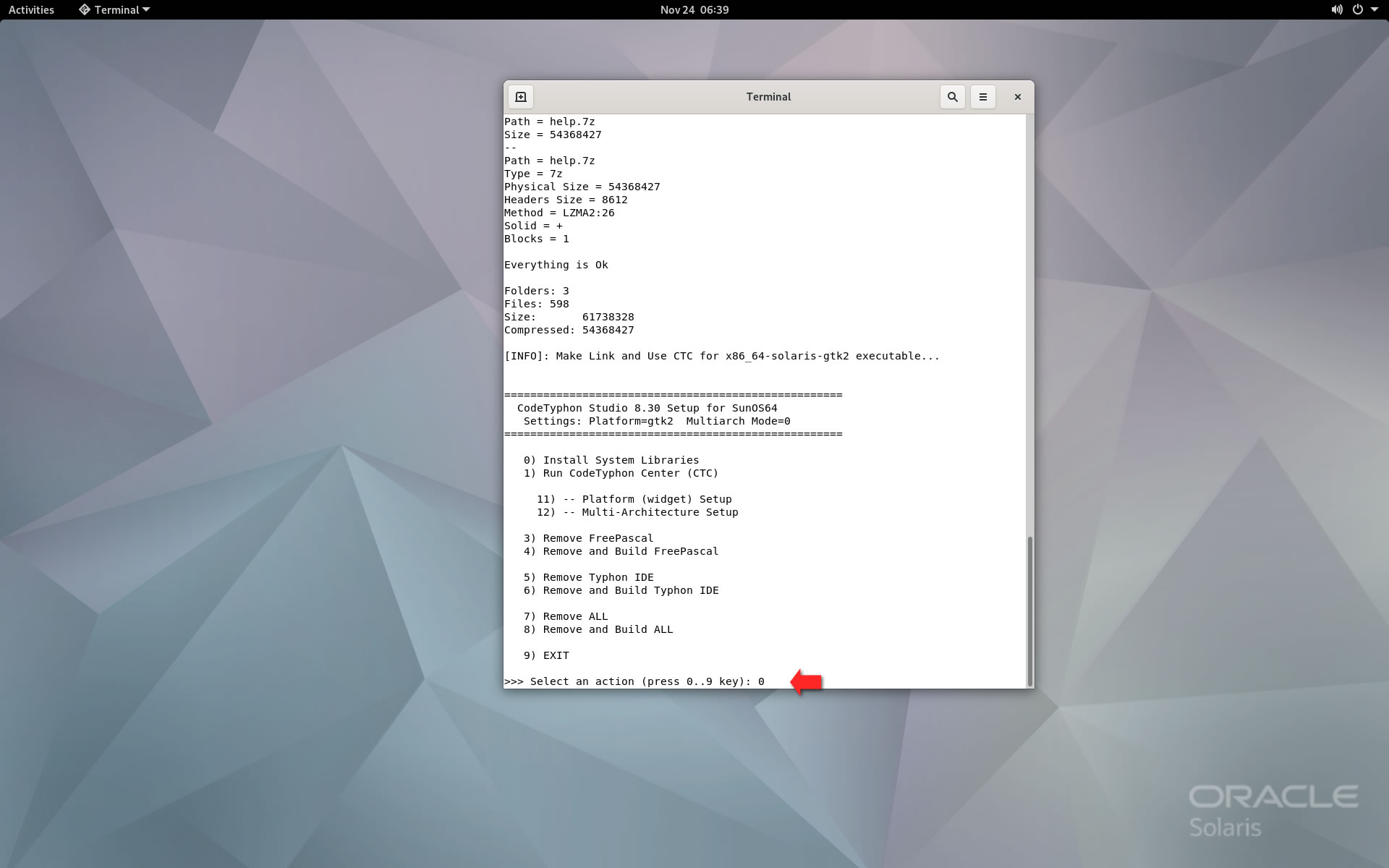The image size is (1389, 868).
Task: Click the Terminal window title bar
Action: point(768,97)
